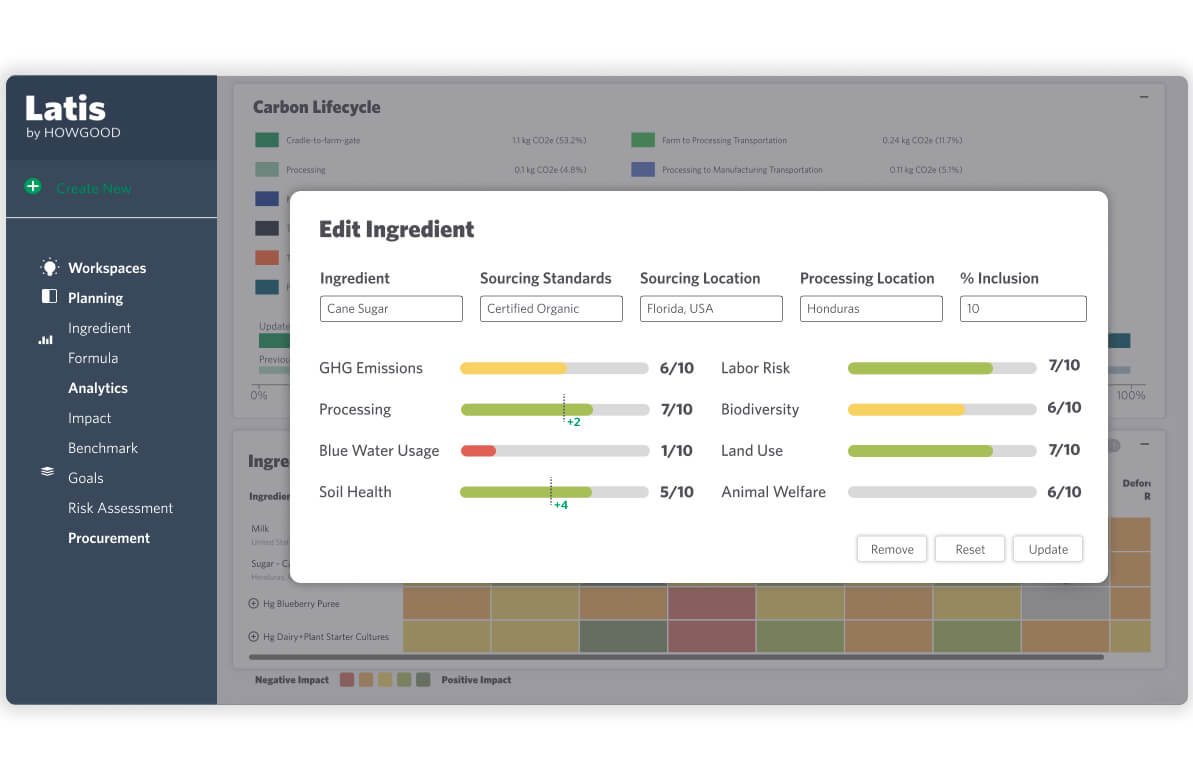Image resolution: width=1193 pixels, height=783 pixels.
Task: Click the Analytics bar chart icon
Action: 46,340
